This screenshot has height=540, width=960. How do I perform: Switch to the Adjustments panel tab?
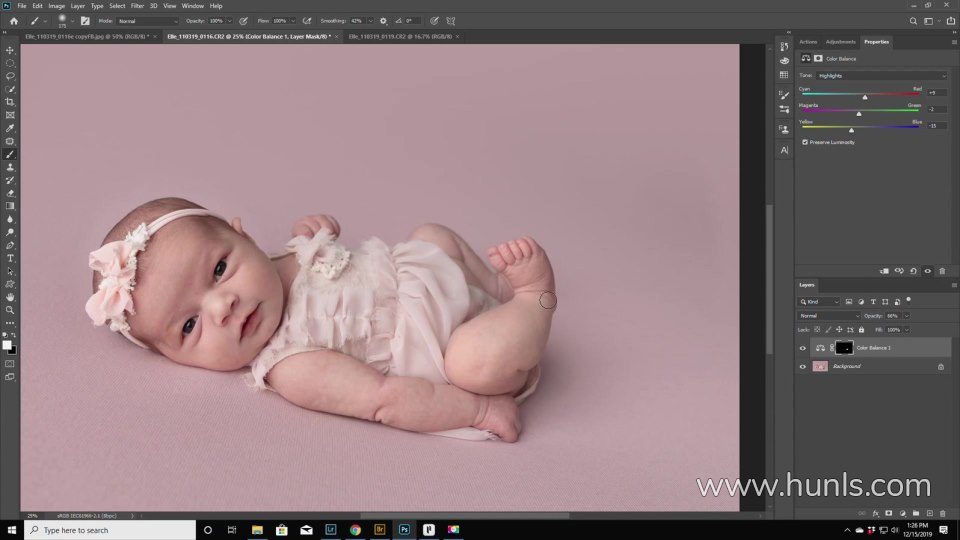(x=840, y=42)
